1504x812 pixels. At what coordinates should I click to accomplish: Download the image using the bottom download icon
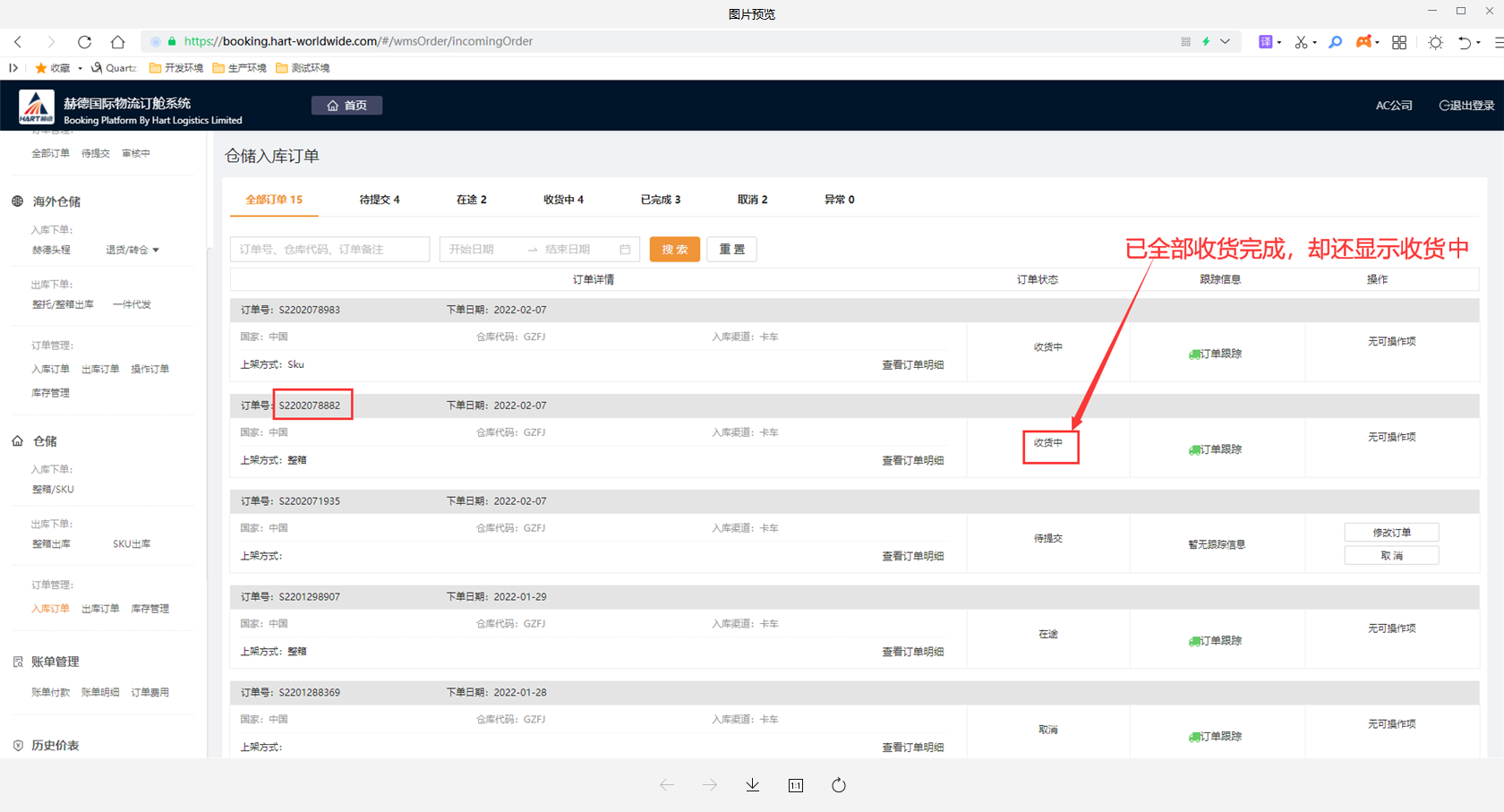tap(752, 785)
